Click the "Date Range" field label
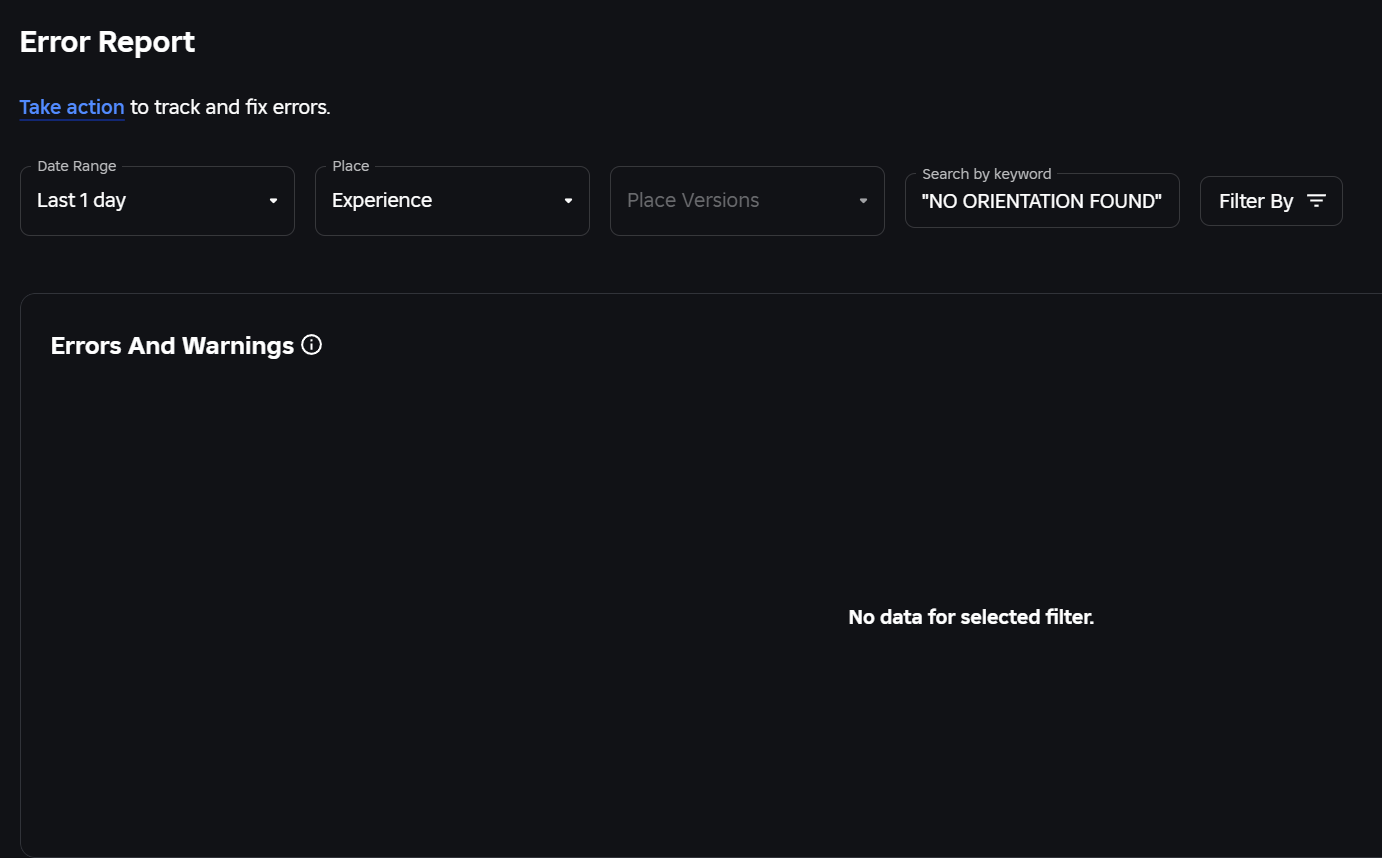Image resolution: width=1382 pixels, height=858 pixels. [77, 166]
